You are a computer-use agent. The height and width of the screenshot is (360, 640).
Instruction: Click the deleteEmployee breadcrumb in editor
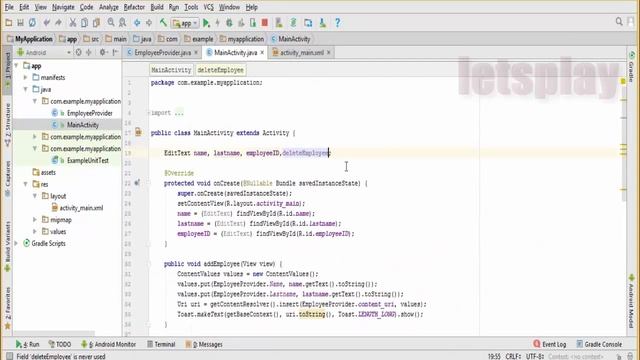tap(220, 70)
